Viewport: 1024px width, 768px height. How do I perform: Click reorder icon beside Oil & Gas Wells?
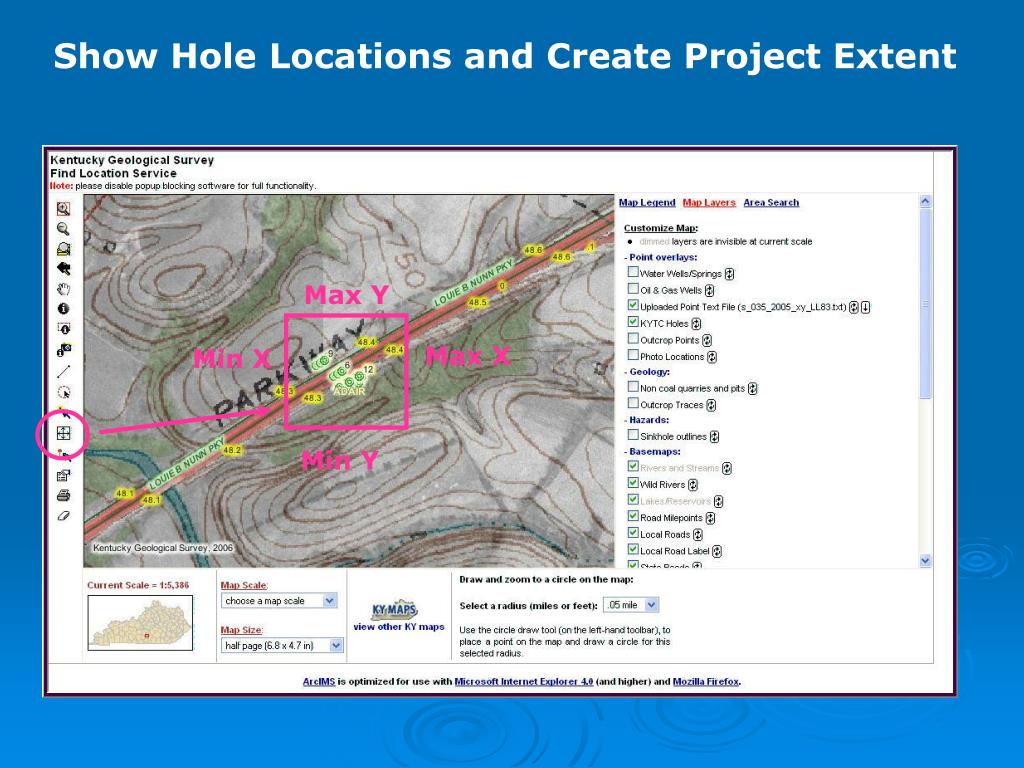click(x=709, y=291)
